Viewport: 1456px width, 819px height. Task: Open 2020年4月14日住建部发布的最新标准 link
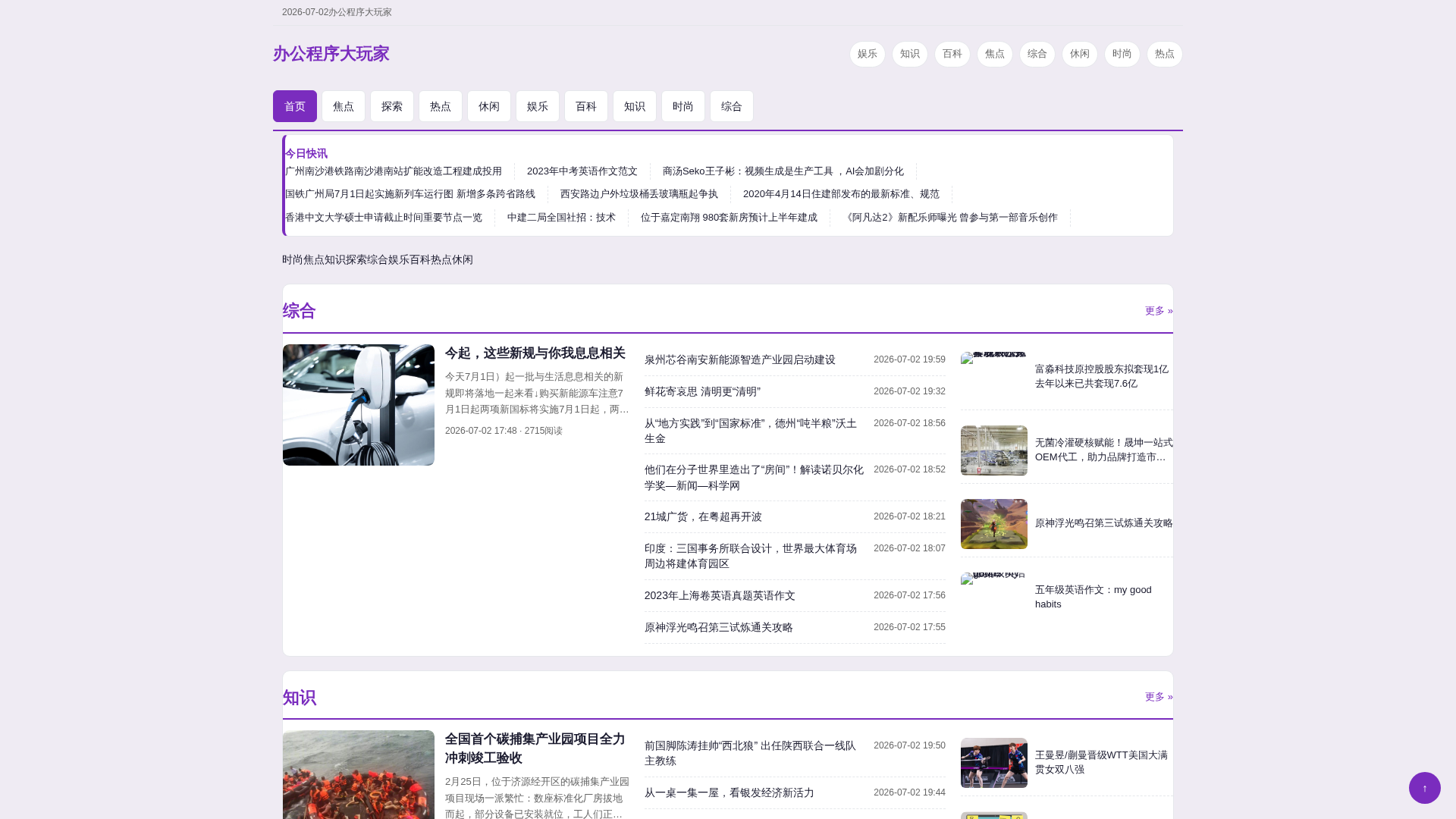(841, 194)
